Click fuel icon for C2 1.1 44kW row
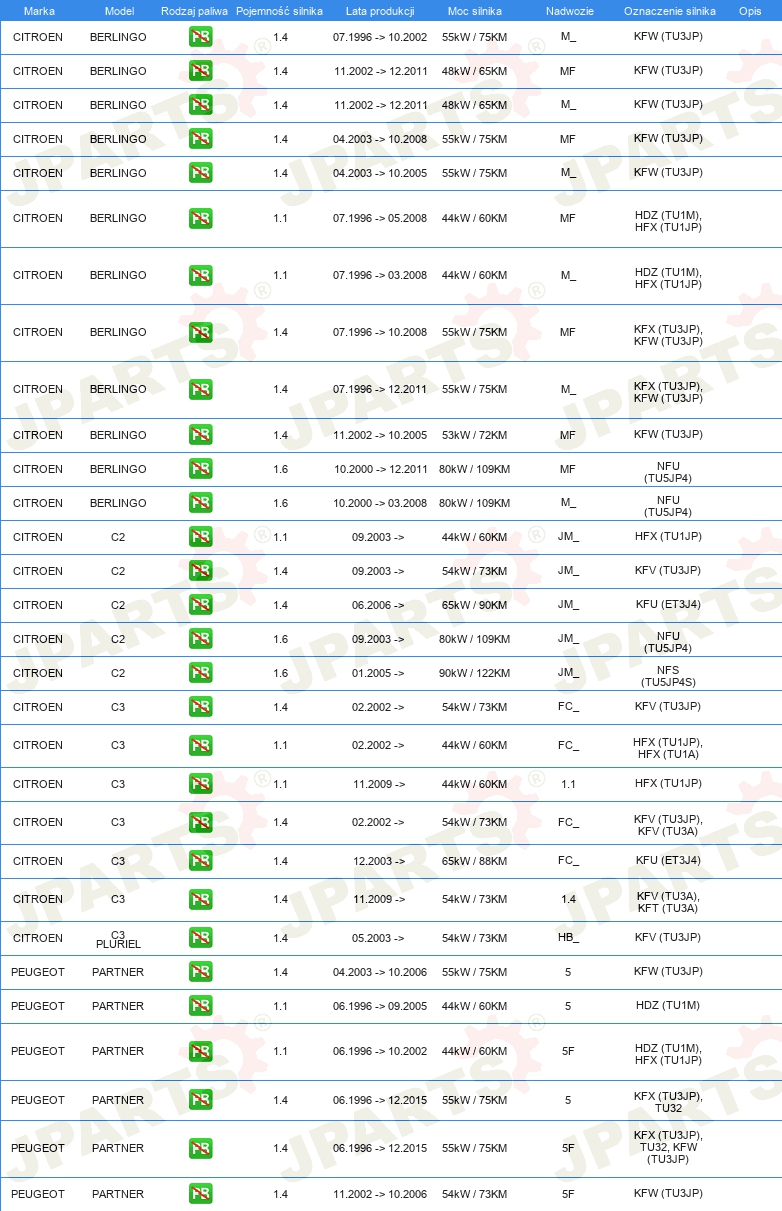The image size is (782, 1211). 200,537
